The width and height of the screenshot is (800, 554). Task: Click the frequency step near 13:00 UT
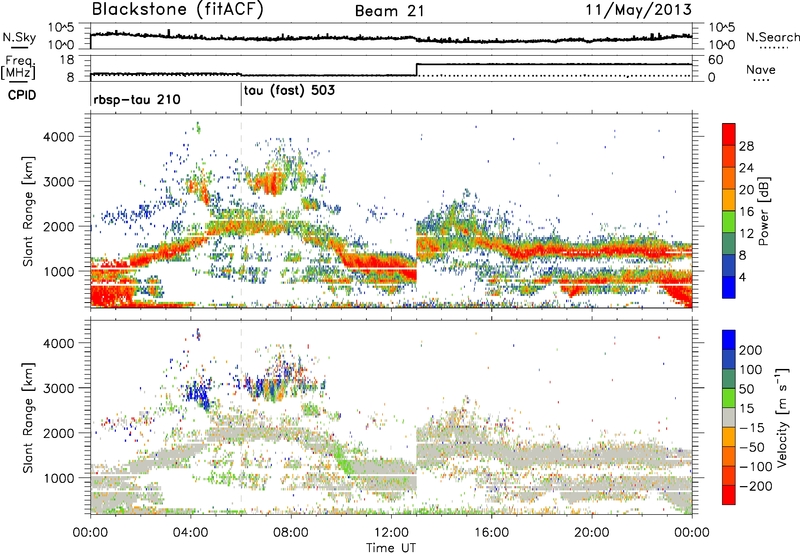coord(417,69)
